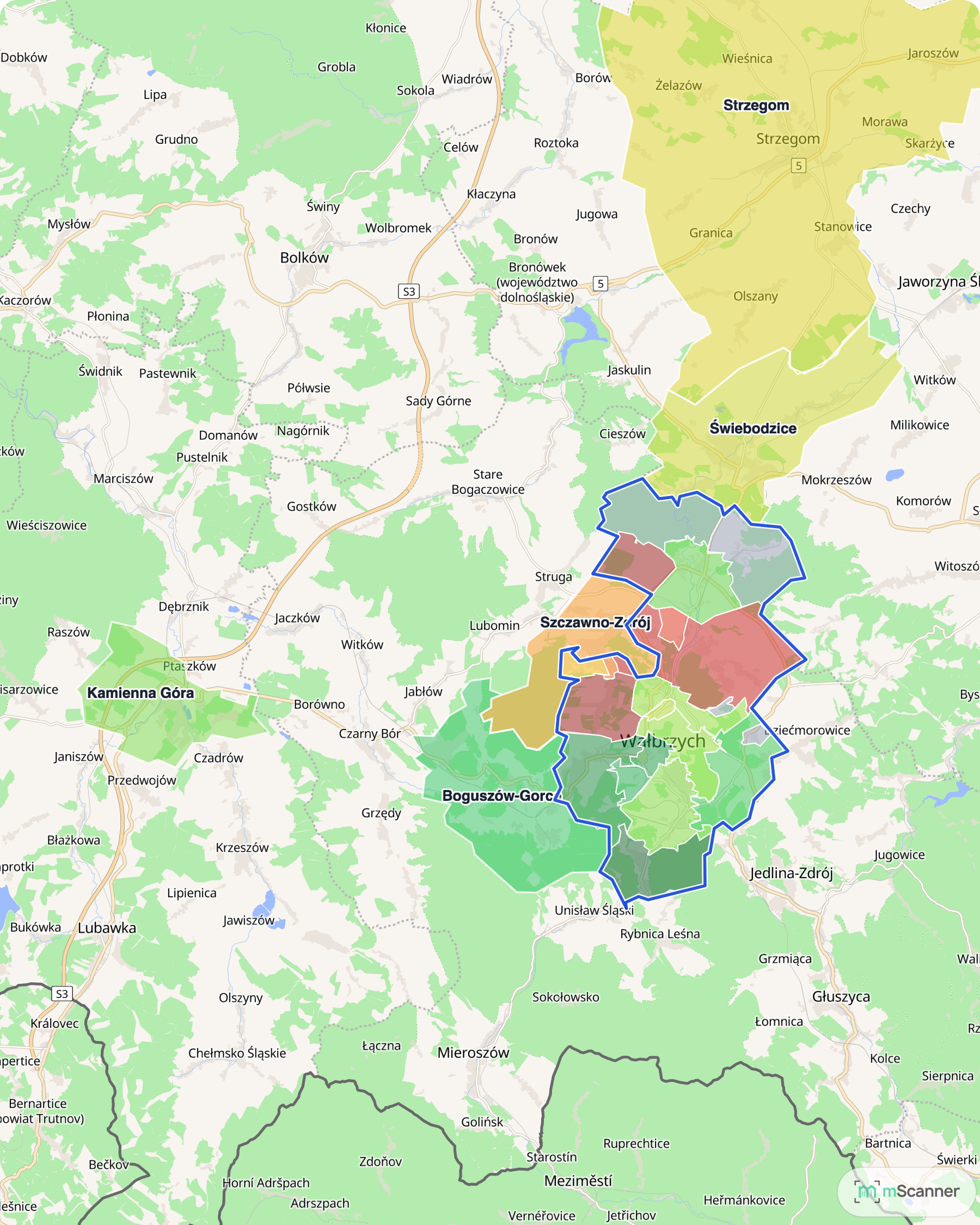Click the Kłaczyna village label
980x1225 pixels.
(x=491, y=194)
